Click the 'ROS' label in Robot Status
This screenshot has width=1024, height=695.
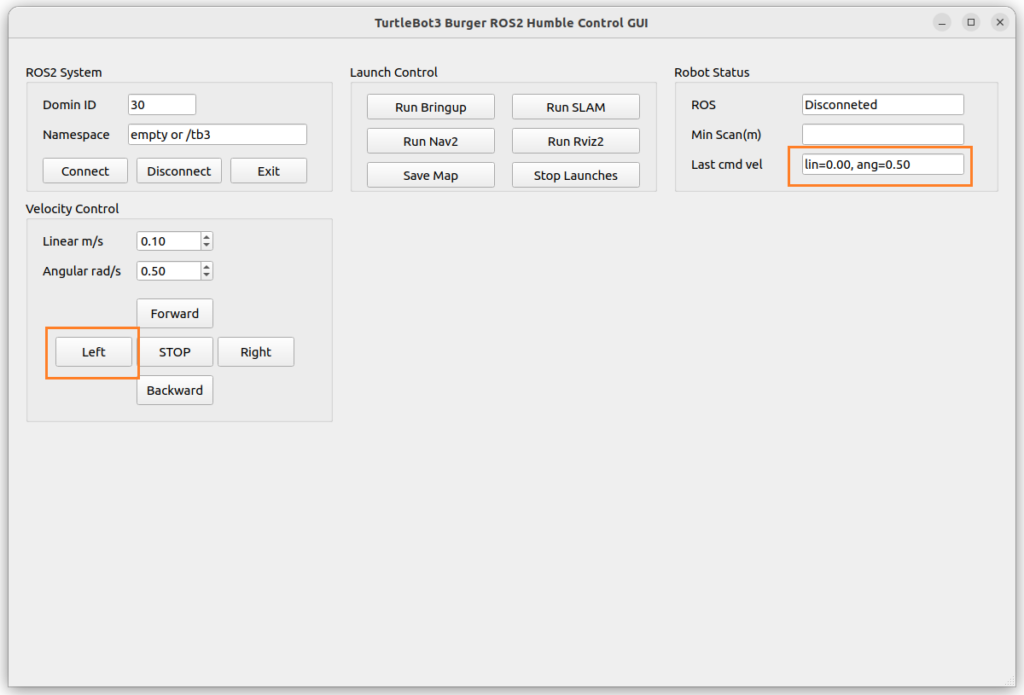[x=703, y=105]
